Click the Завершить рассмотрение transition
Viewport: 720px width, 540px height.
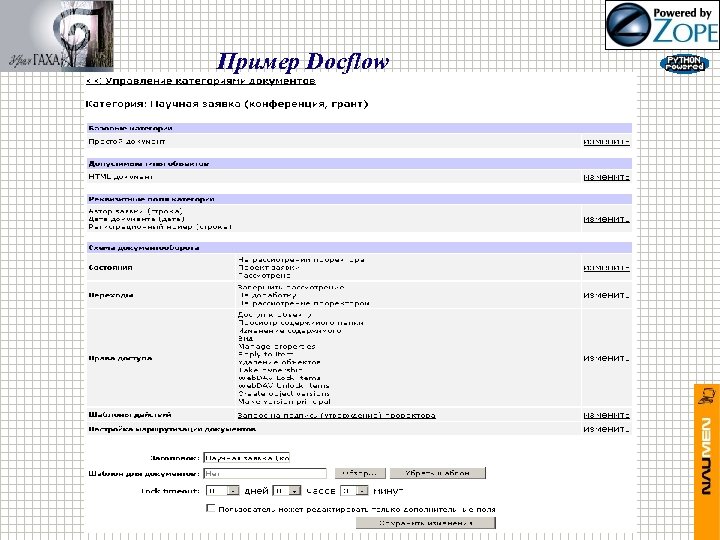[x=291, y=287]
